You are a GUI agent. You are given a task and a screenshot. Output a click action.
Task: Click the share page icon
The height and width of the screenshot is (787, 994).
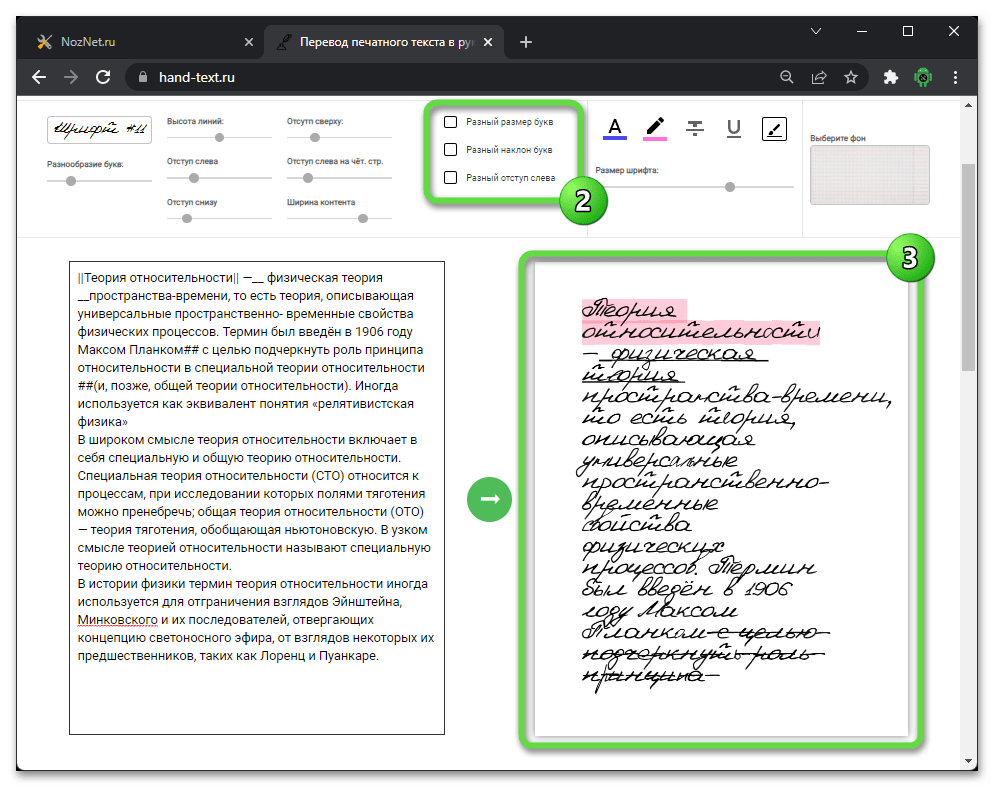819,77
